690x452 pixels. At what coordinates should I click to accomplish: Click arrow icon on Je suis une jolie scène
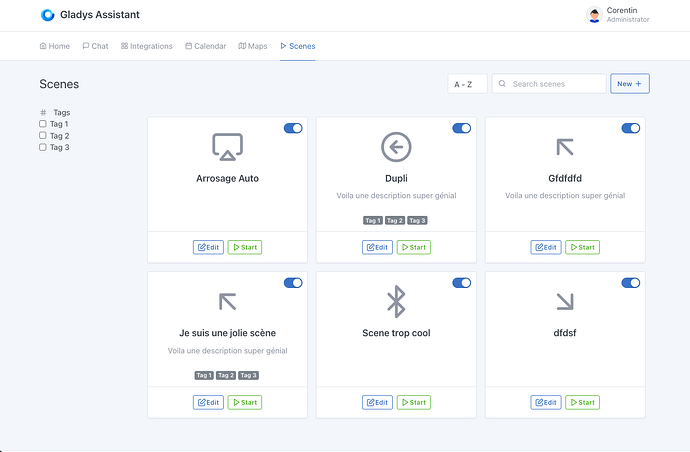227,301
